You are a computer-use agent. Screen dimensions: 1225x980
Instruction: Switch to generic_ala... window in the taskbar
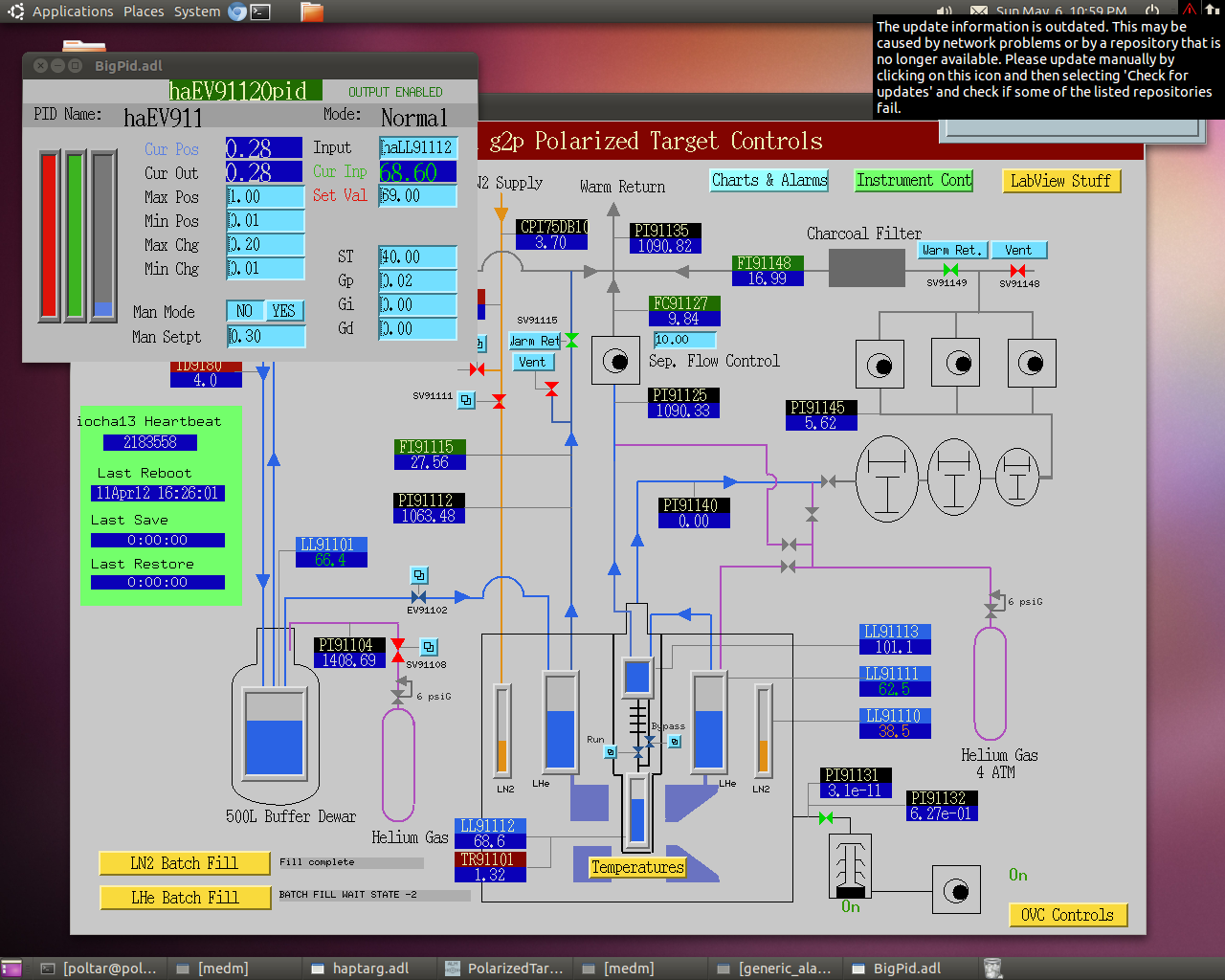pyautogui.click(x=776, y=969)
